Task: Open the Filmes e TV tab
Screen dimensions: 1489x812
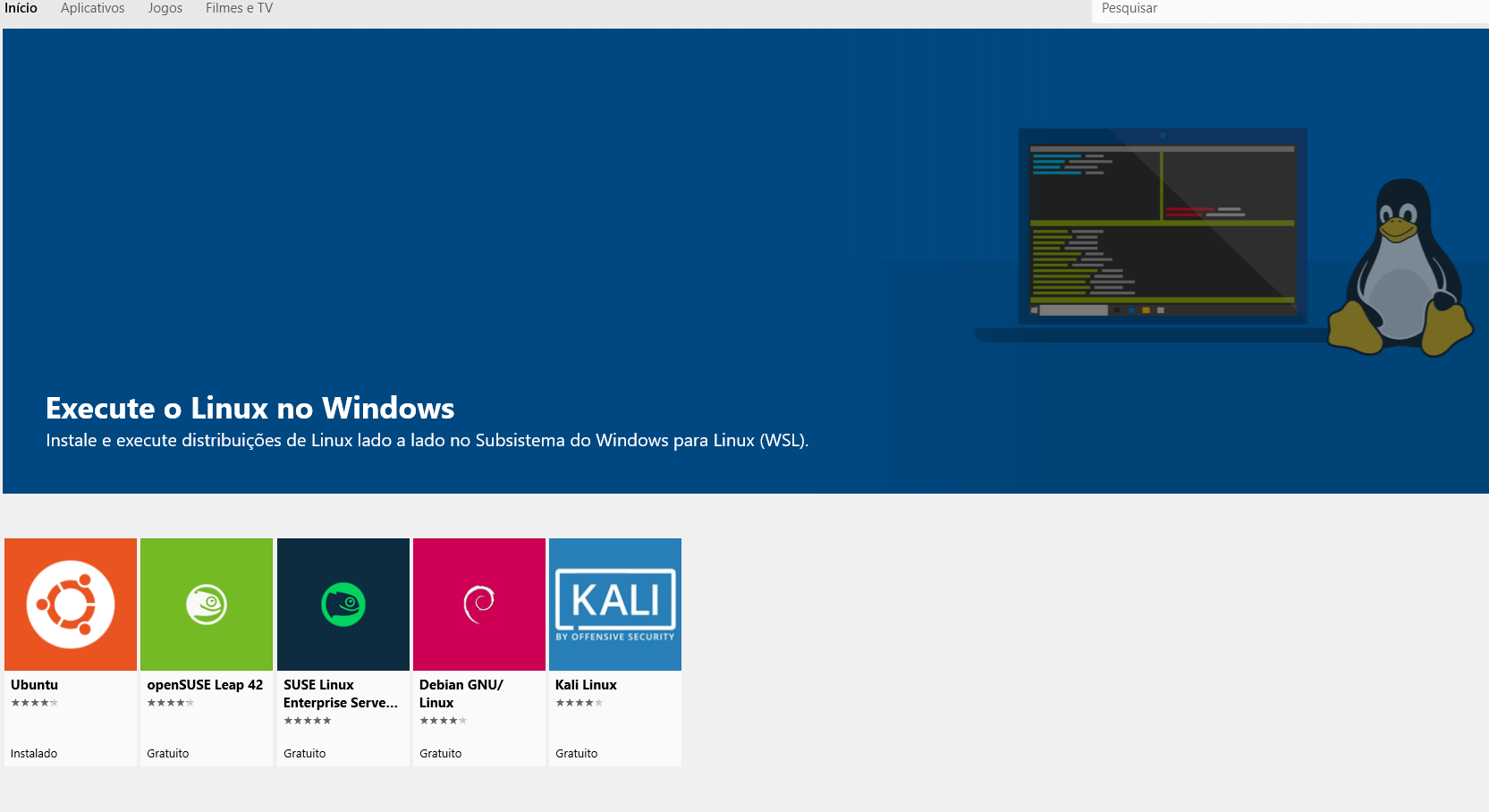Action: click(x=239, y=8)
